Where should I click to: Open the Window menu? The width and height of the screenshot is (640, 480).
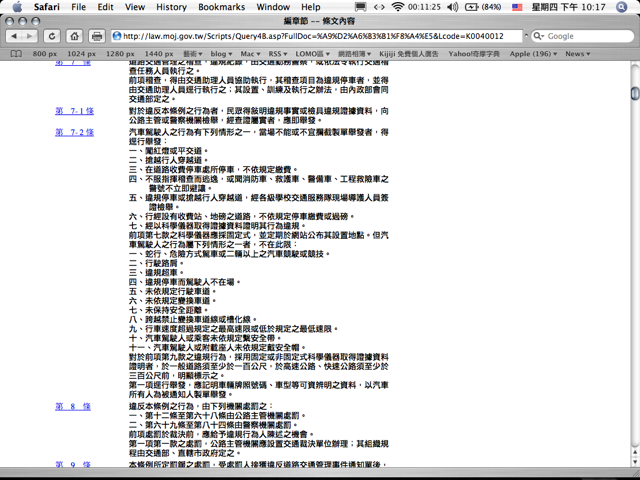point(273,7)
